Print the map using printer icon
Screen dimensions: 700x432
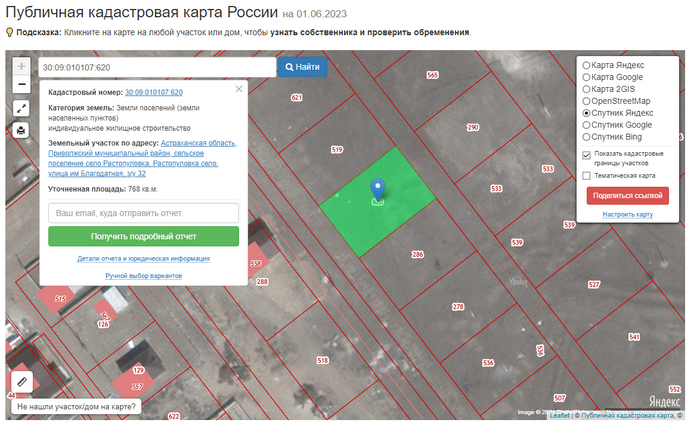pos(21,130)
